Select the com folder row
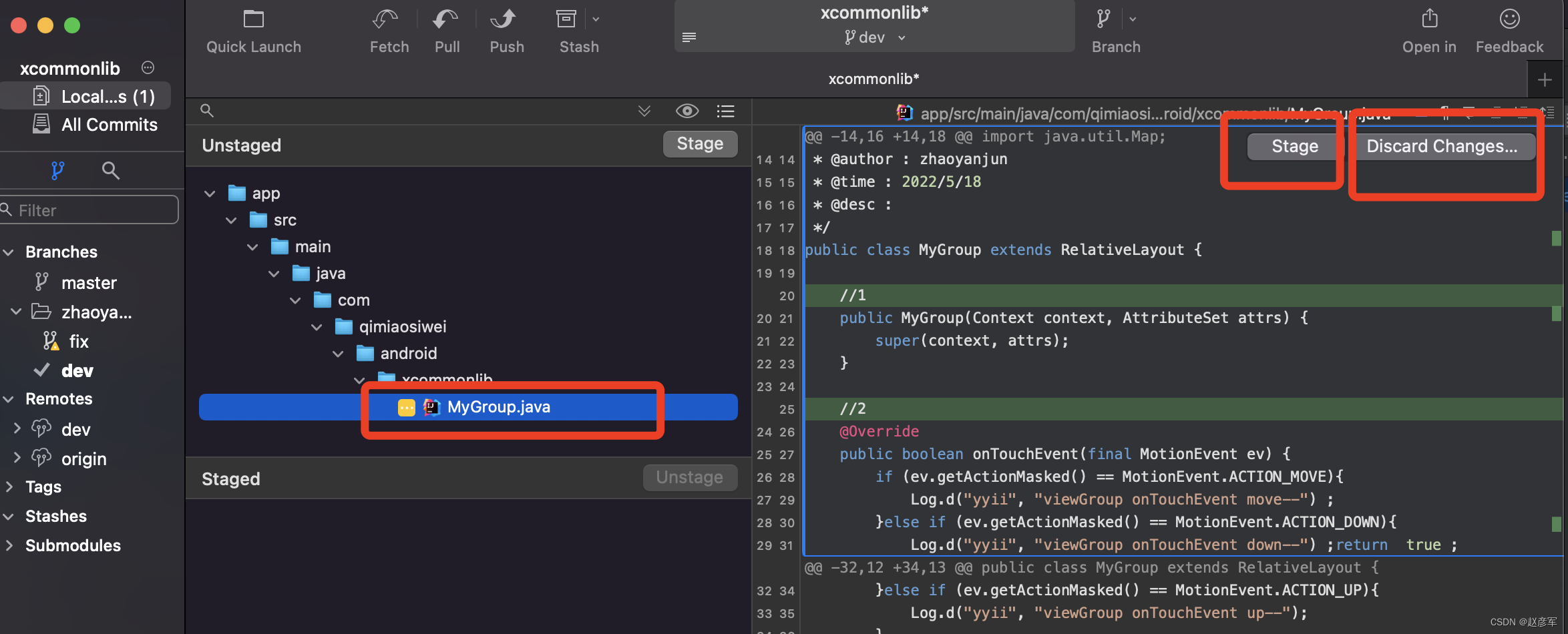This screenshot has height=634, width=1568. pos(468,300)
